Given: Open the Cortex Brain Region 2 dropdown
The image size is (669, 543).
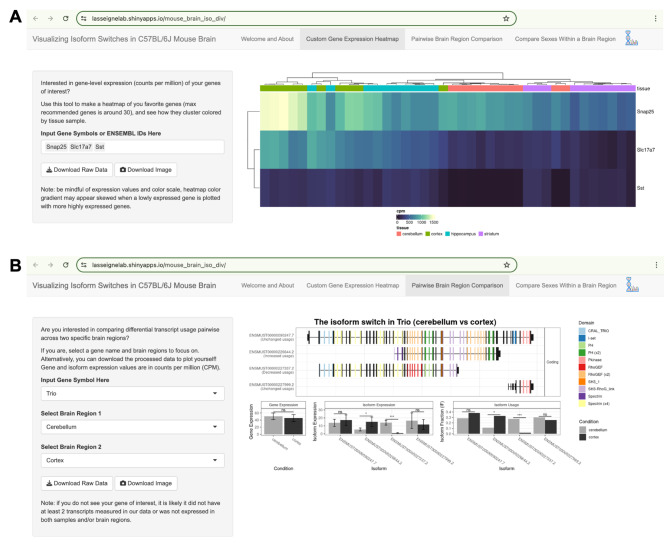Looking at the screenshot, I should click(x=133, y=460).
